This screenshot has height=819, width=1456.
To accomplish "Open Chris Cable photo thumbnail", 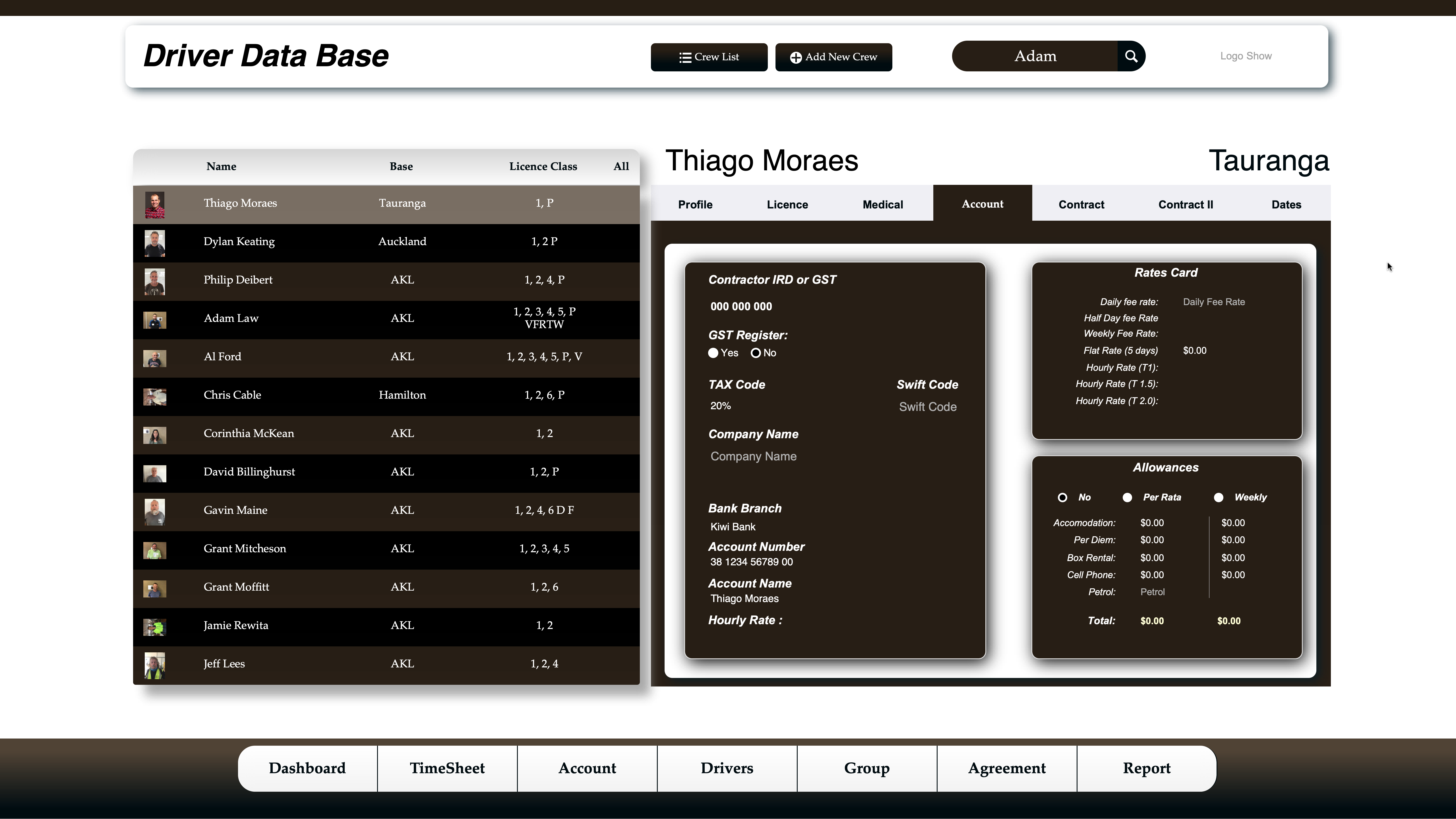I will (154, 397).
